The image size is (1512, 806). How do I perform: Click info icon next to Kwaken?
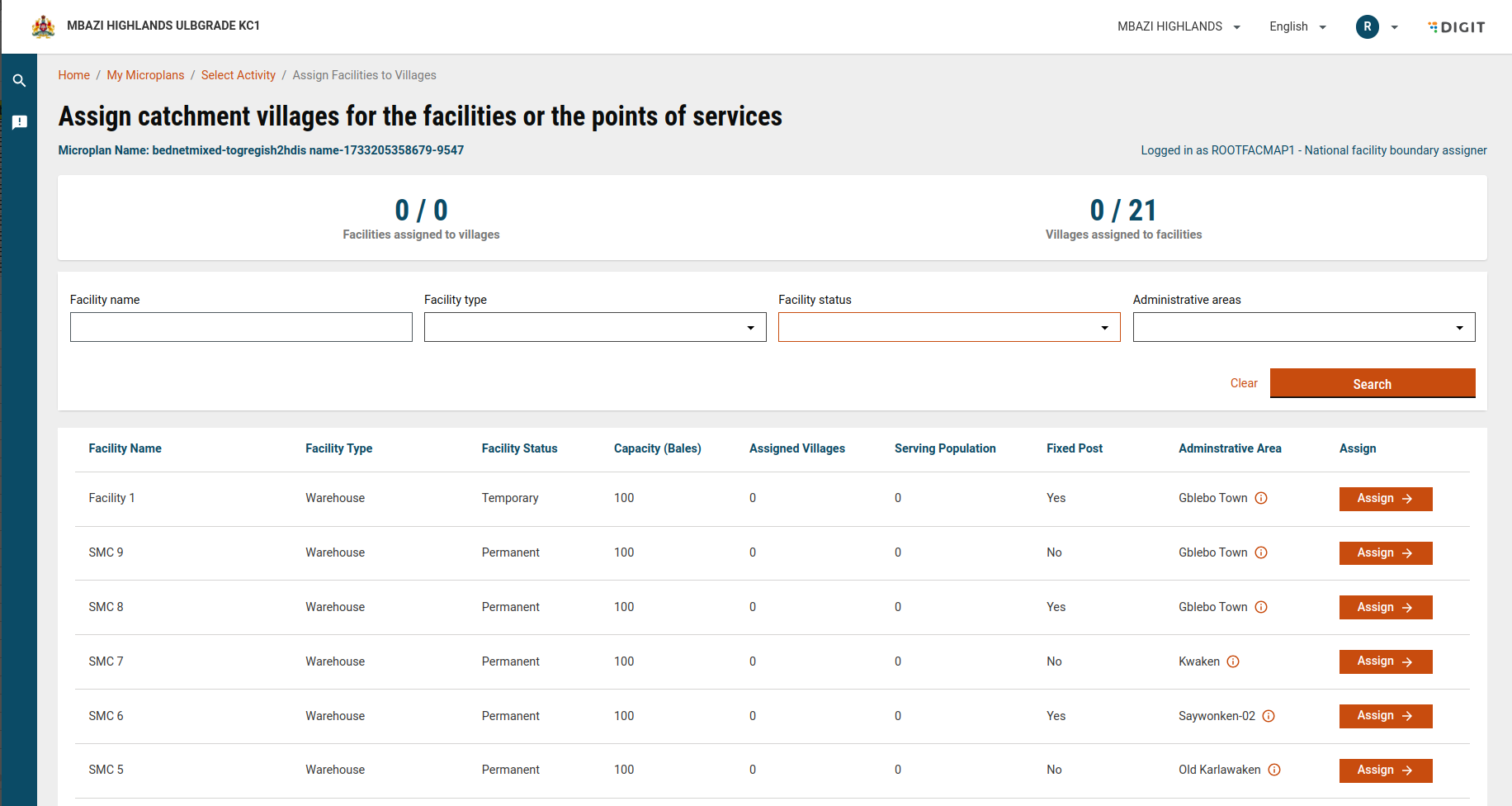point(1233,661)
